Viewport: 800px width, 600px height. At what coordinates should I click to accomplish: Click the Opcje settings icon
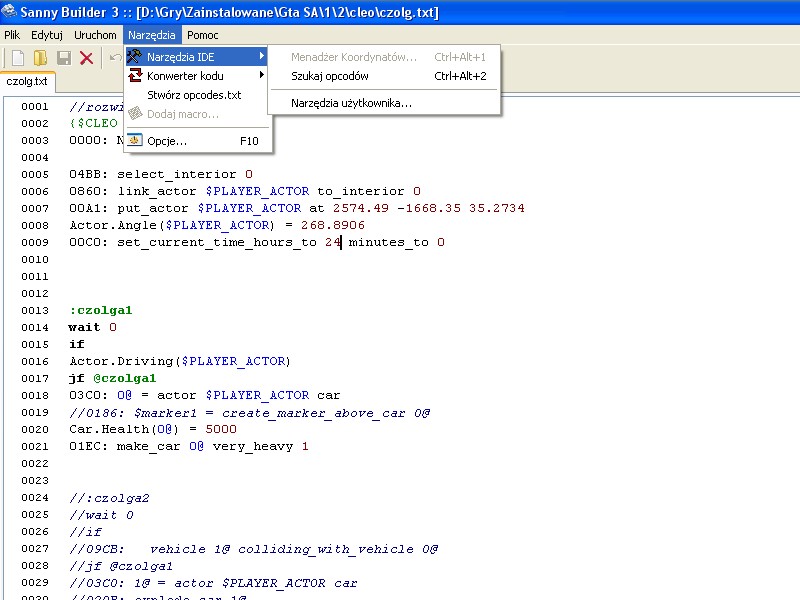(134, 141)
